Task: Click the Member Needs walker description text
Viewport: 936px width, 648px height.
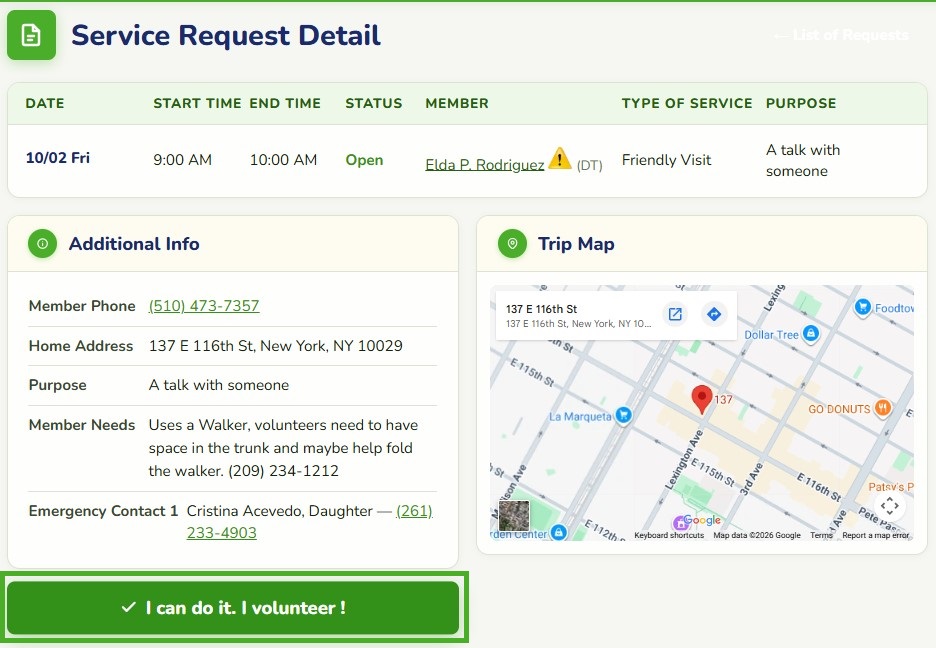Action: tap(284, 448)
